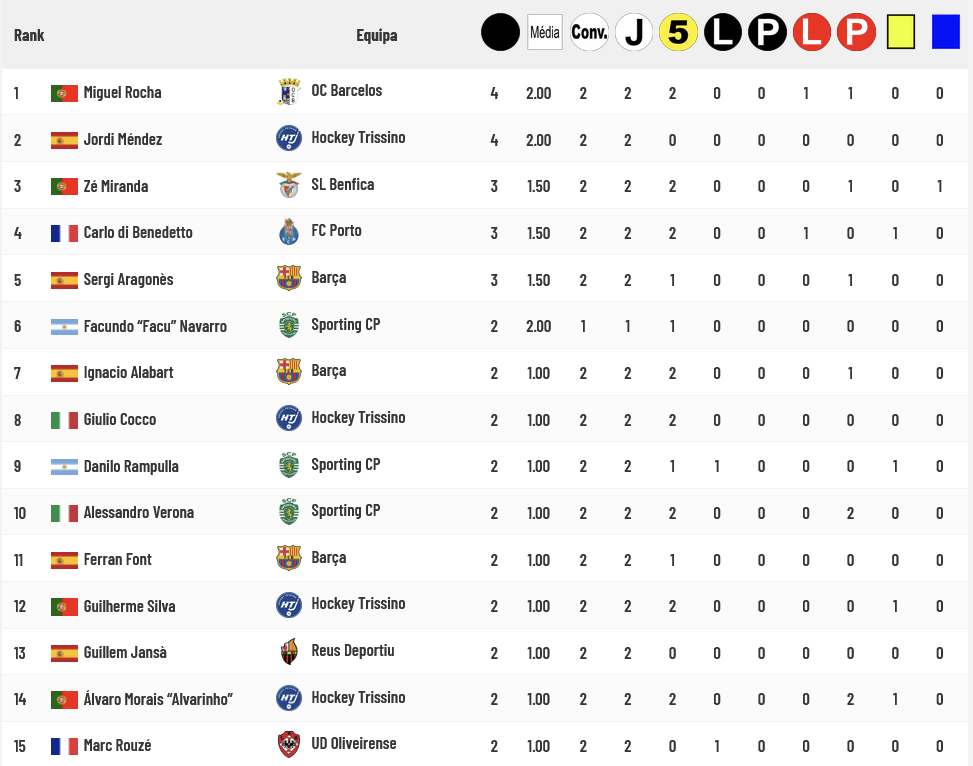The width and height of the screenshot is (973, 766).
Task: Click the Reus Deportiu team crest
Action: coord(288,652)
